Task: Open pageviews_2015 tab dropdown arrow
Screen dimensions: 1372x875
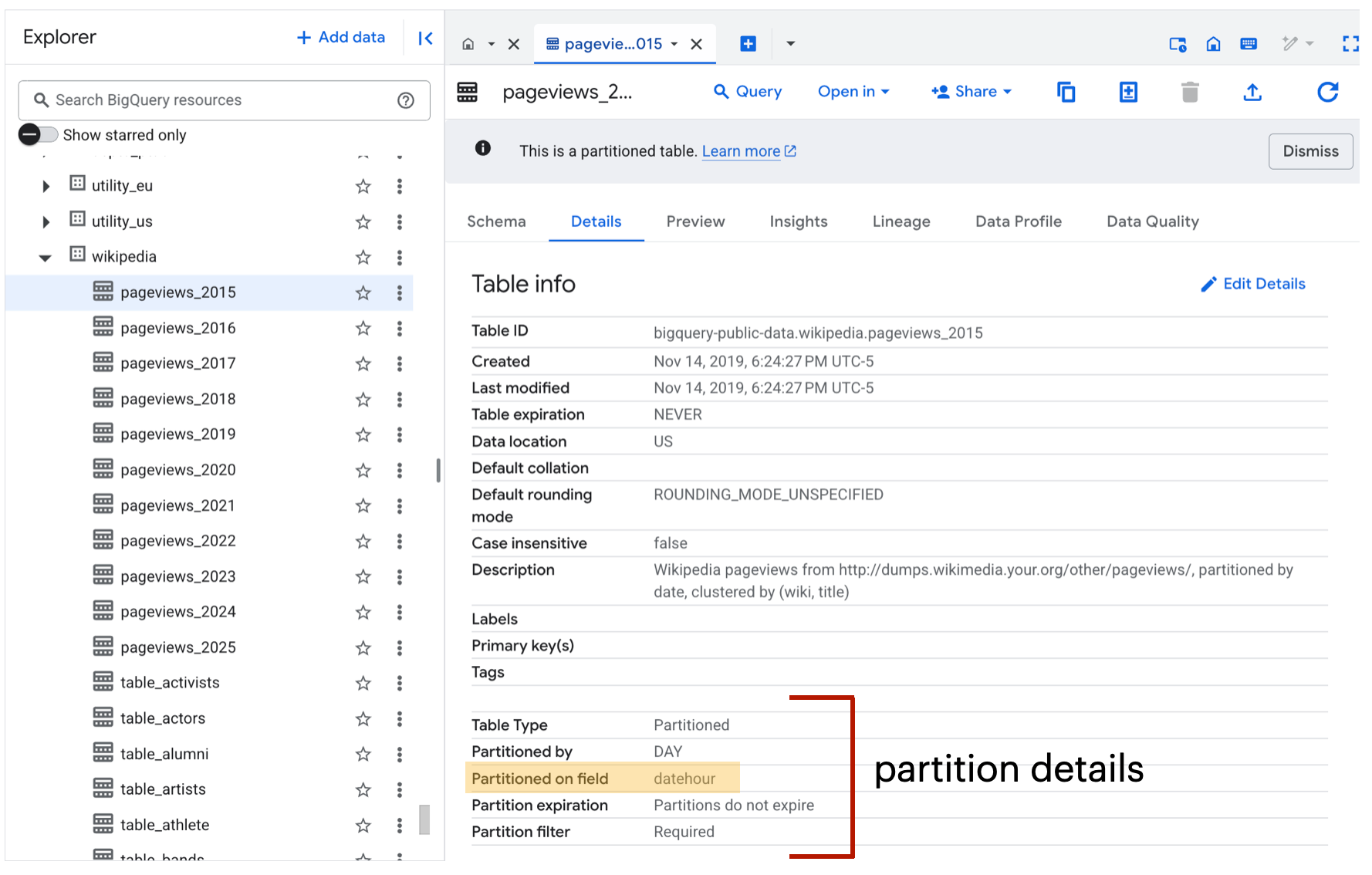Action: coord(674,44)
